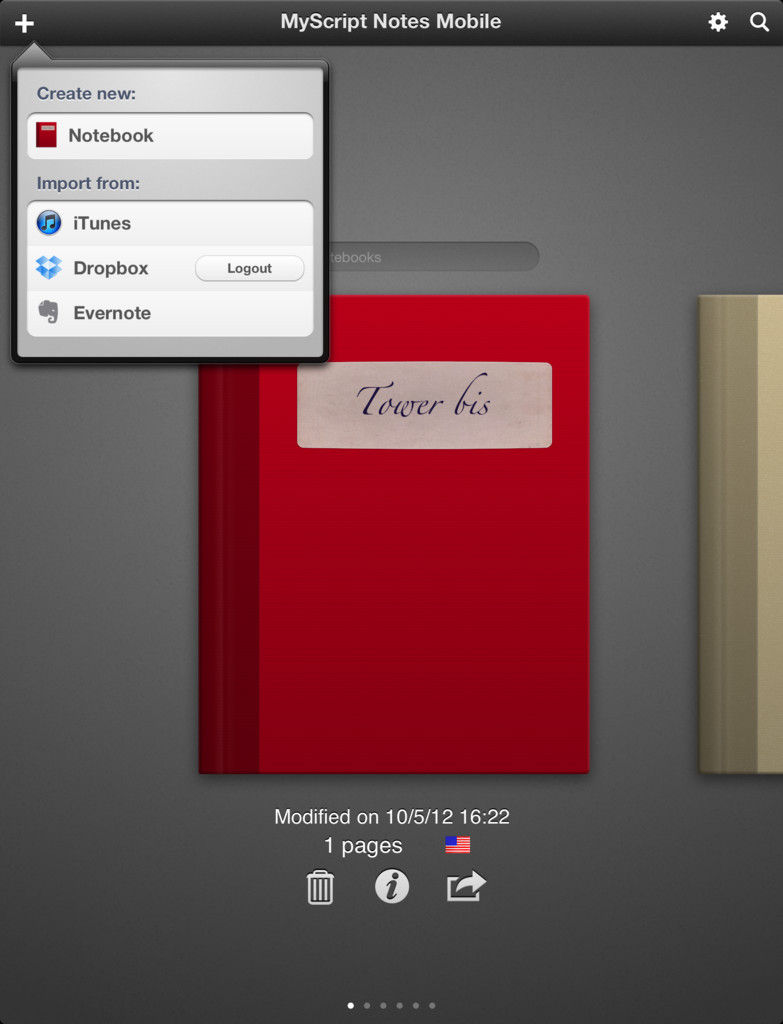The height and width of the screenshot is (1024, 783).
Task: Open settings gear icon
Action: [718, 22]
